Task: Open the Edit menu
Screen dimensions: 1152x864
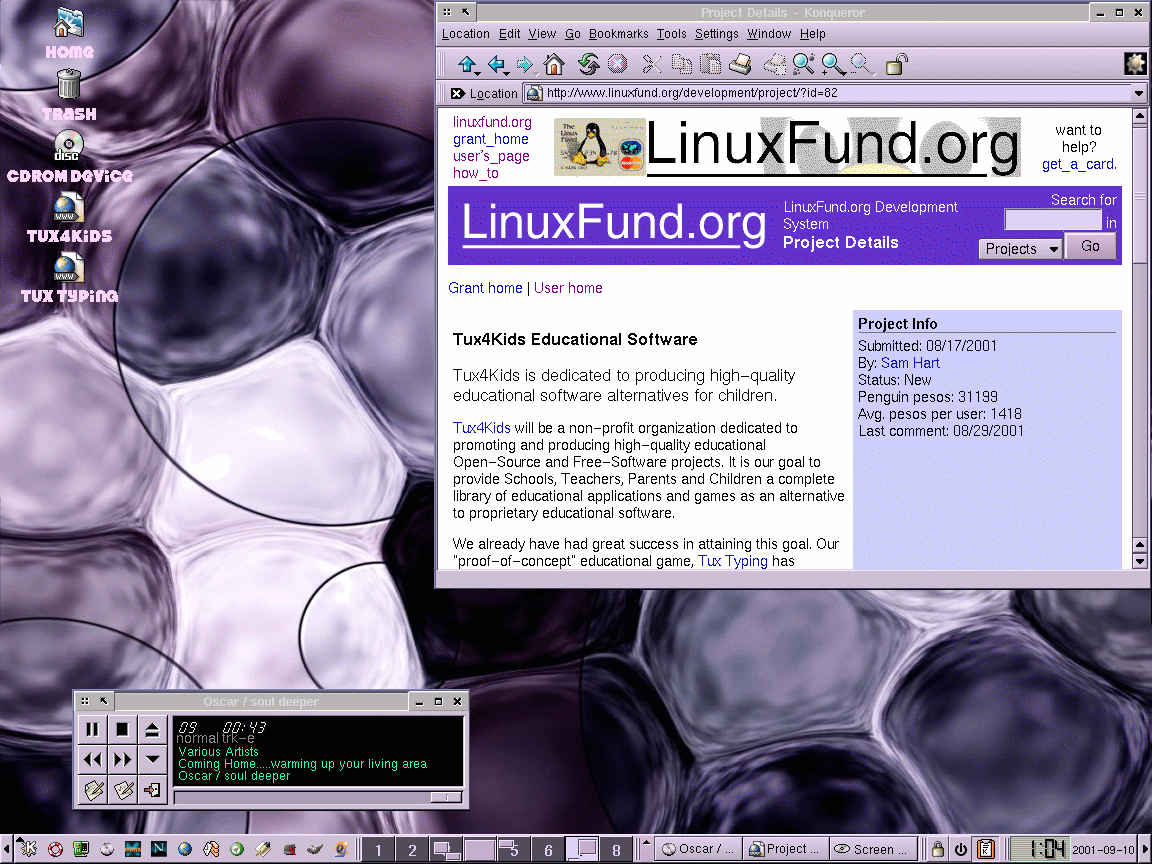Action: [x=509, y=34]
